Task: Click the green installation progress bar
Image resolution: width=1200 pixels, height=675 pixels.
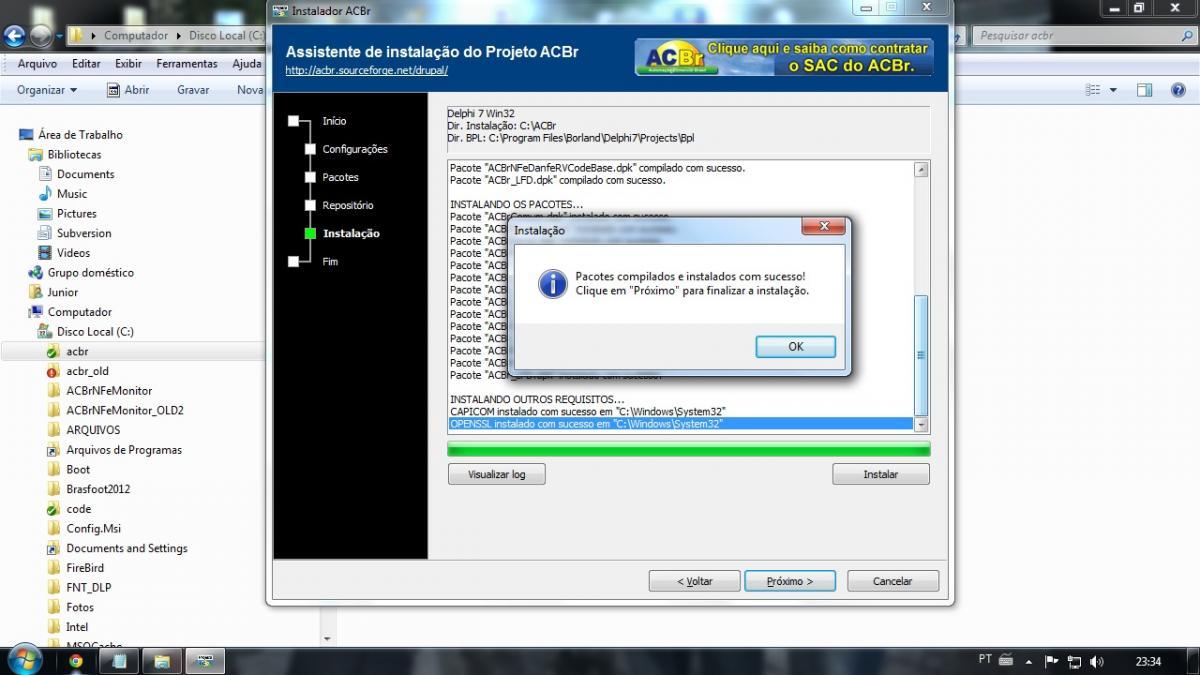Action: tap(689, 449)
